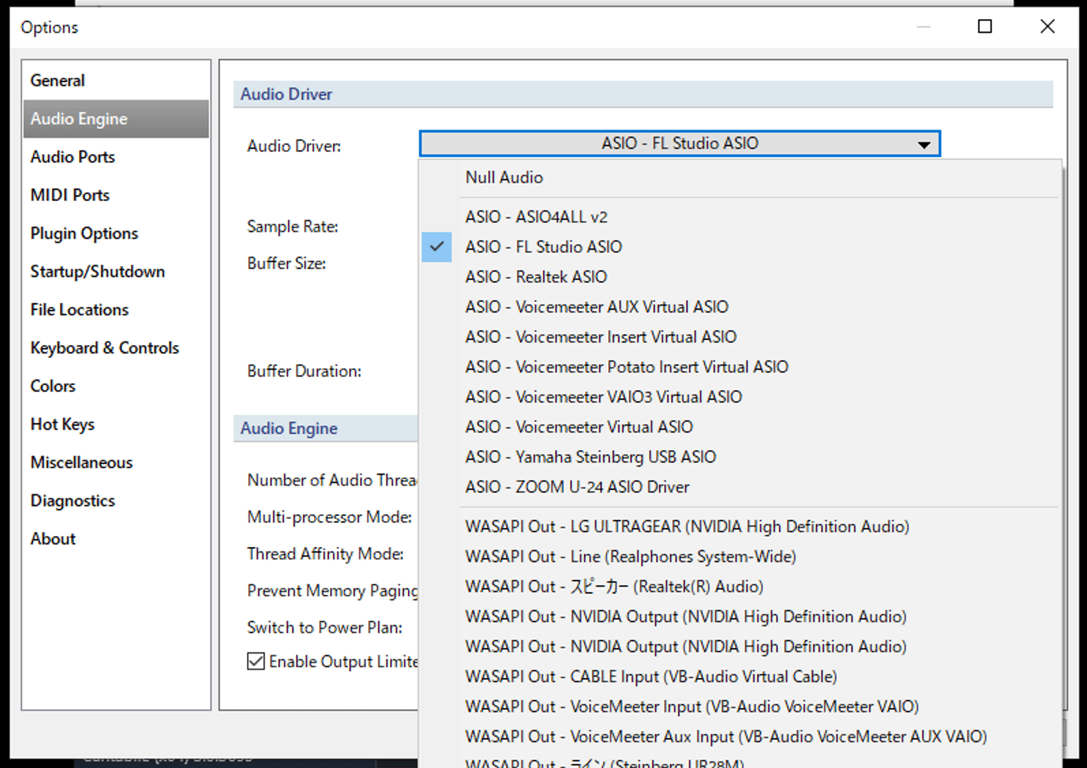Collapse the Audio Driver dropdown

coord(679,143)
